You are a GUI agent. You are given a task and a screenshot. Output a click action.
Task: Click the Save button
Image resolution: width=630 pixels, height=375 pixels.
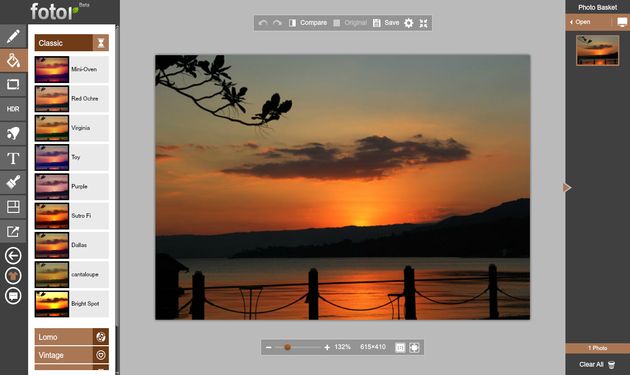pyautogui.click(x=386, y=23)
